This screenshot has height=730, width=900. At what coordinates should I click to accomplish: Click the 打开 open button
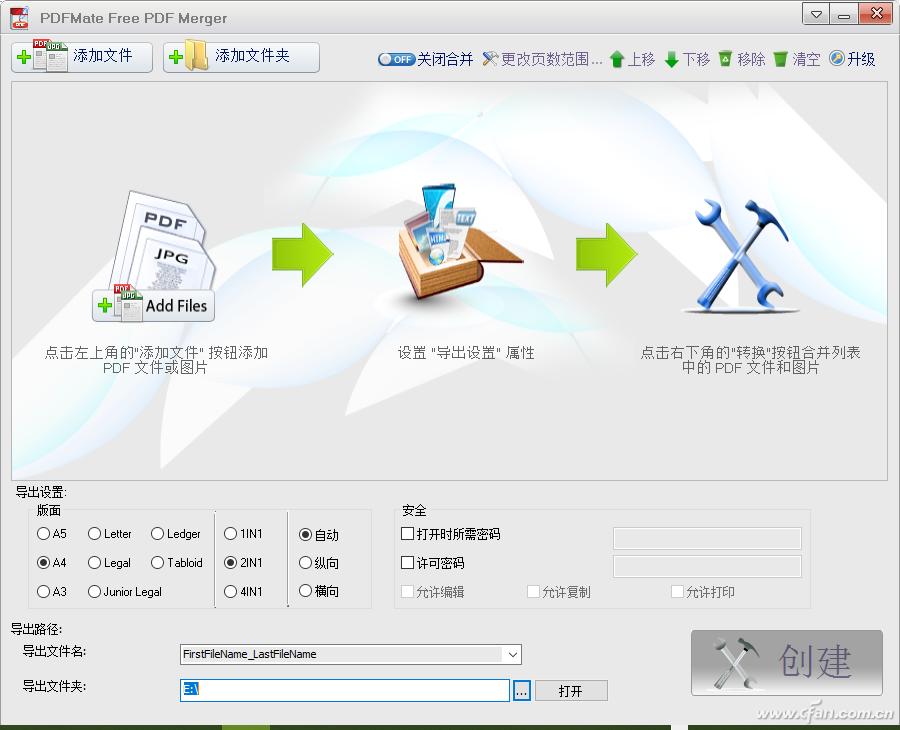coord(571,690)
